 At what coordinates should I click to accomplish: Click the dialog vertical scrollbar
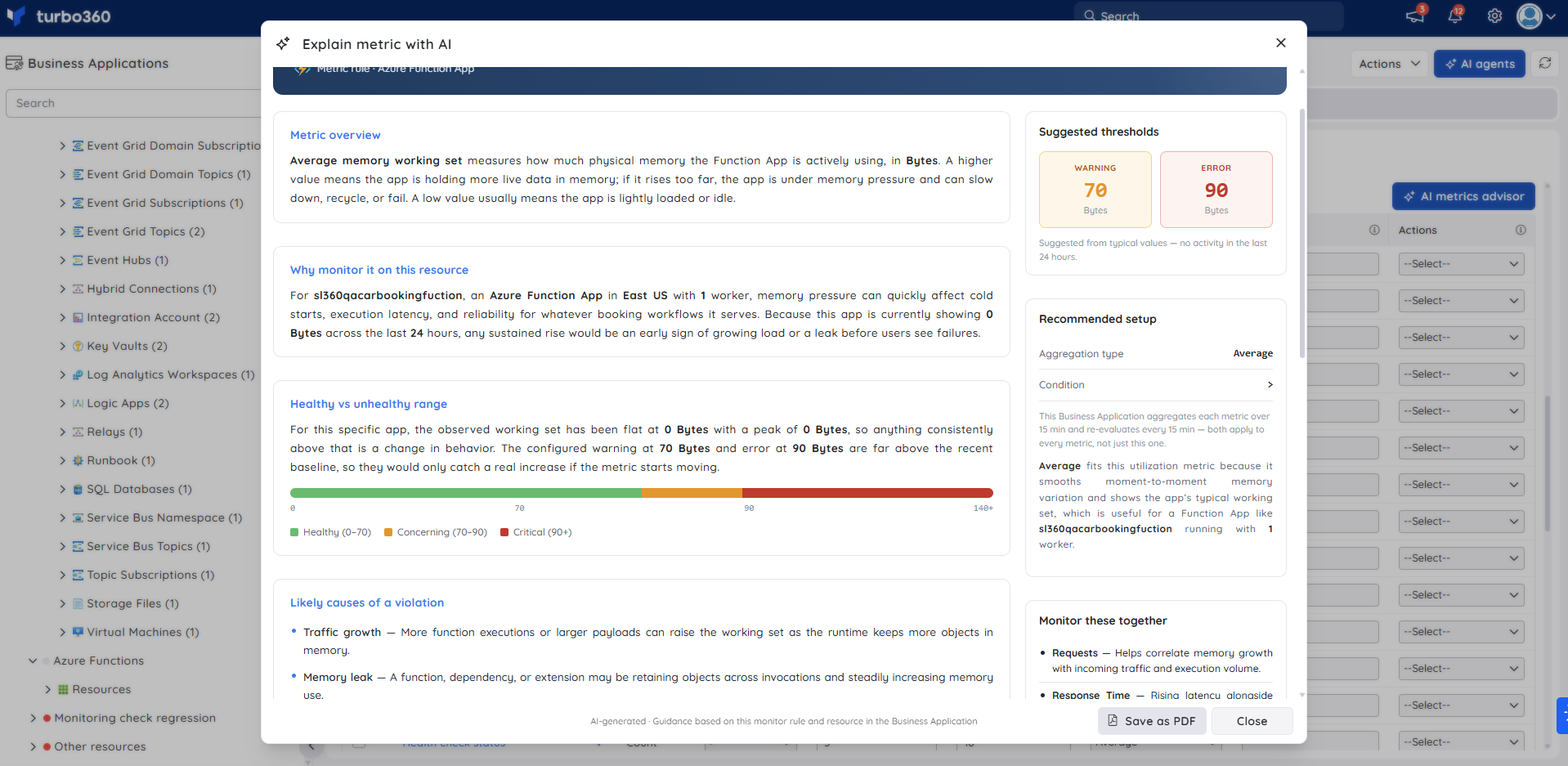(1301, 233)
